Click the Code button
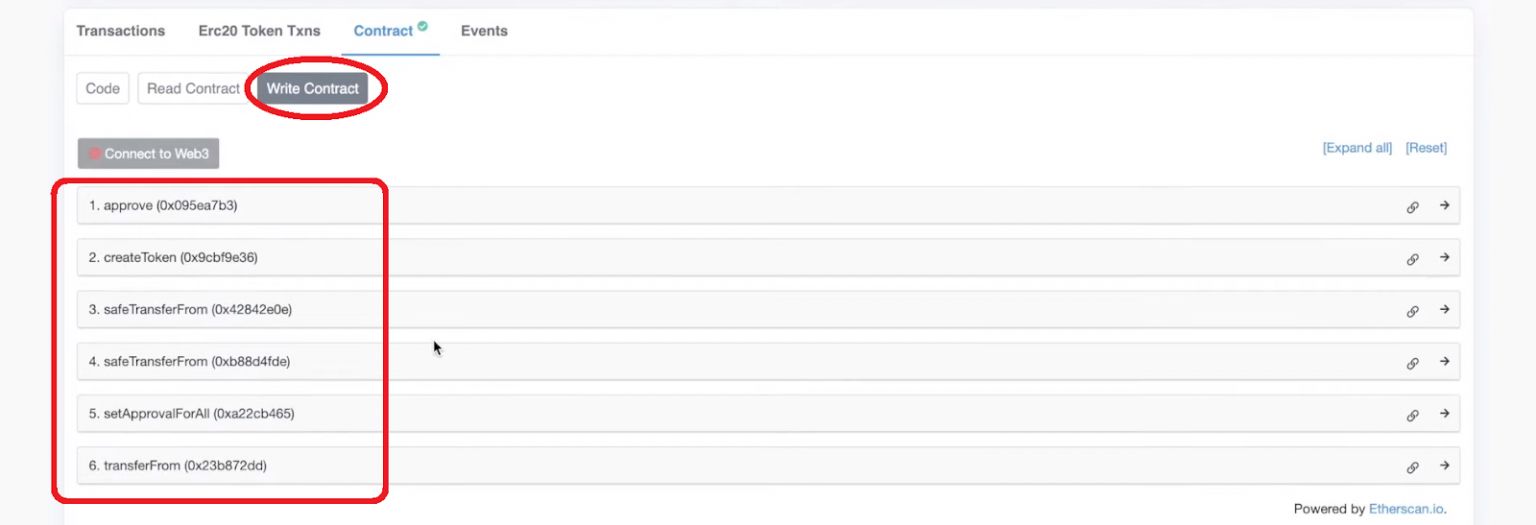Image resolution: width=1536 pixels, height=525 pixels. pyautogui.click(x=103, y=88)
